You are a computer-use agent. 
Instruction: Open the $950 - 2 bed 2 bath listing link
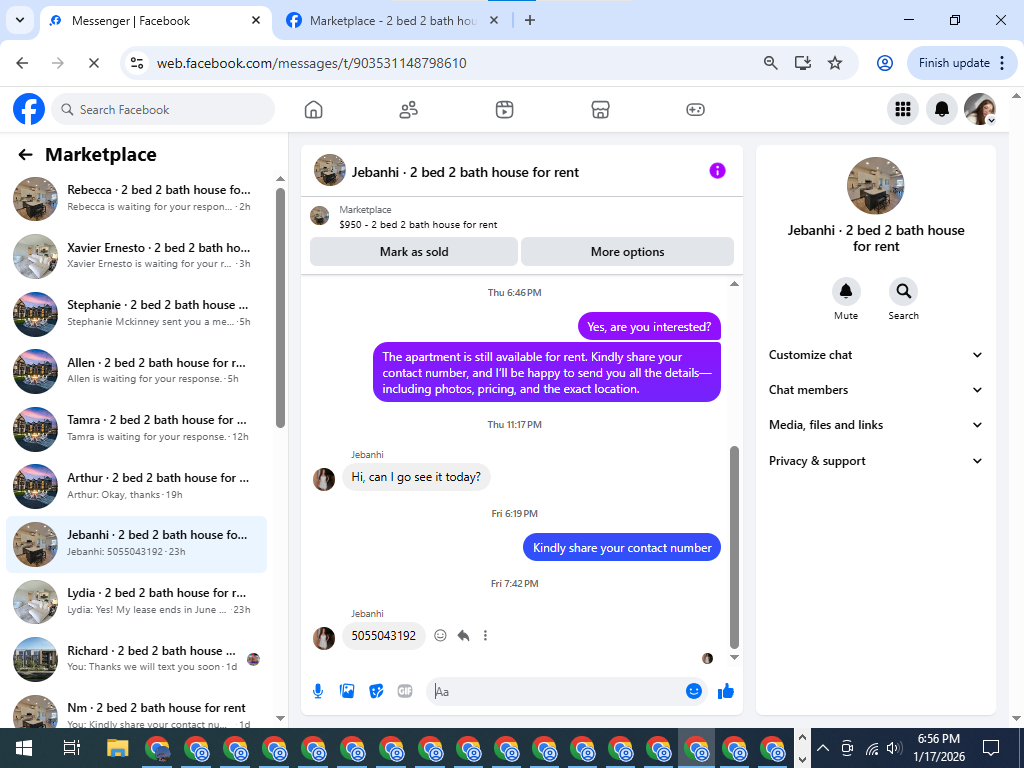[418, 225]
